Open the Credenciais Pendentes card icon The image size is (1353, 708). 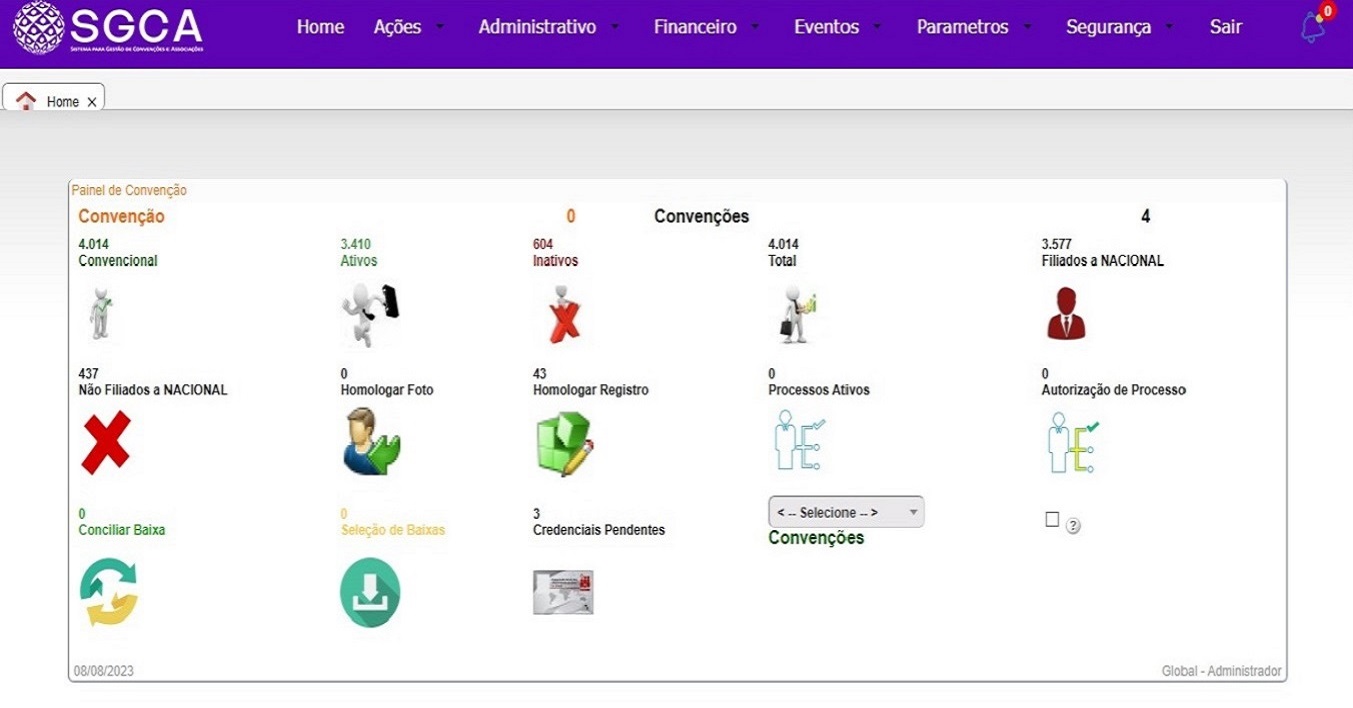(x=563, y=592)
